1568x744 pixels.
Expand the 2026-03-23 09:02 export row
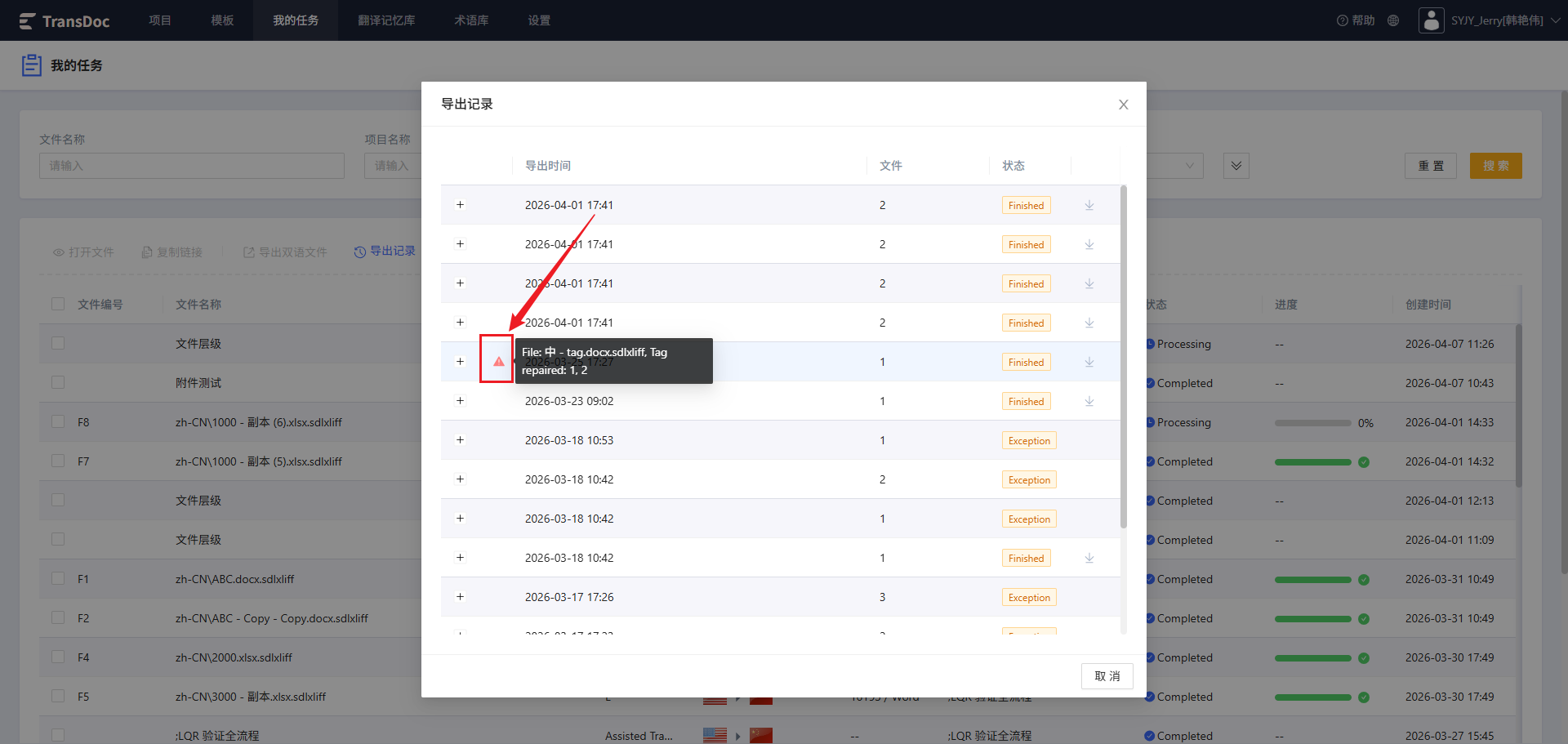tap(460, 400)
